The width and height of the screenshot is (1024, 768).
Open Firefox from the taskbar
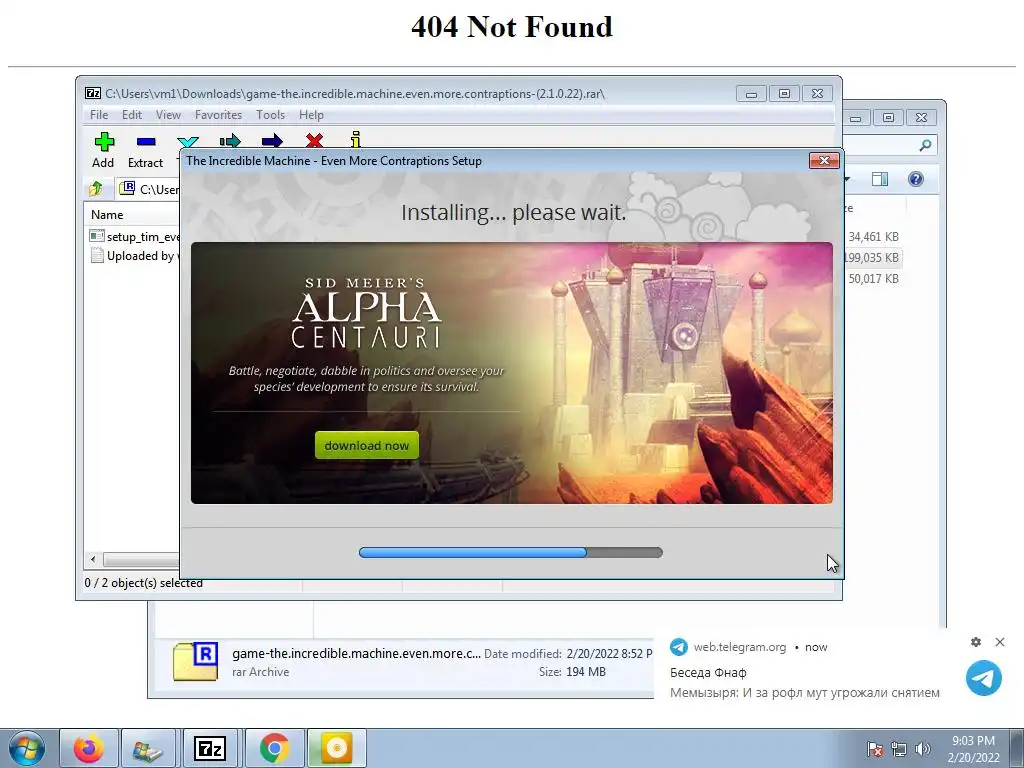click(x=89, y=748)
